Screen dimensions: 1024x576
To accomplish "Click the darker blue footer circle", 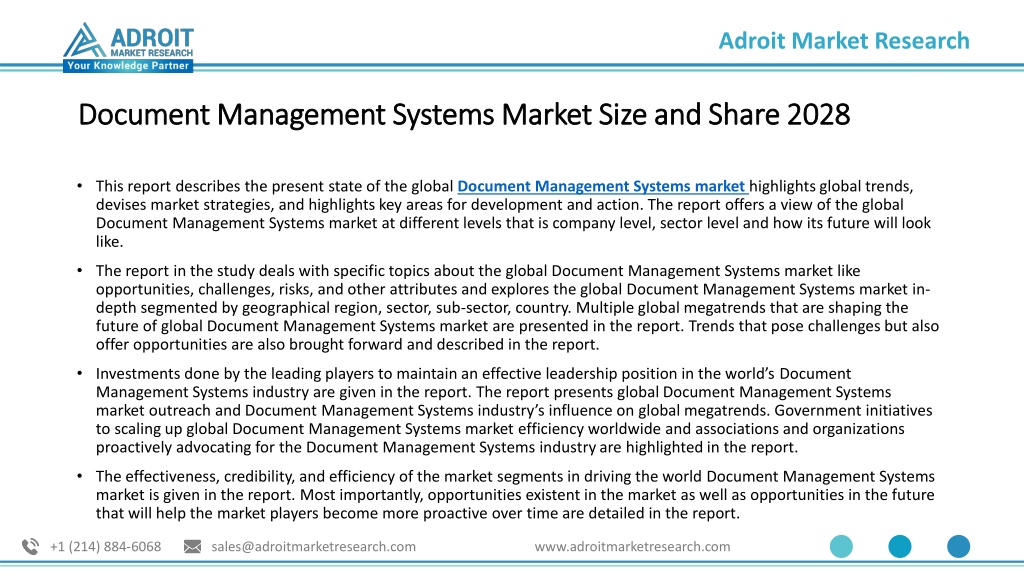I will [x=959, y=546].
